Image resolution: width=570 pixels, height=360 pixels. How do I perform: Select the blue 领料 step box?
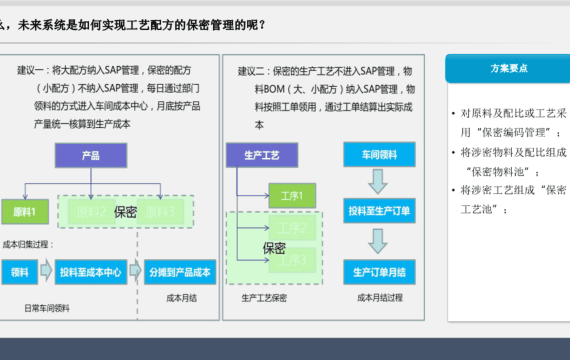click(x=20, y=272)
